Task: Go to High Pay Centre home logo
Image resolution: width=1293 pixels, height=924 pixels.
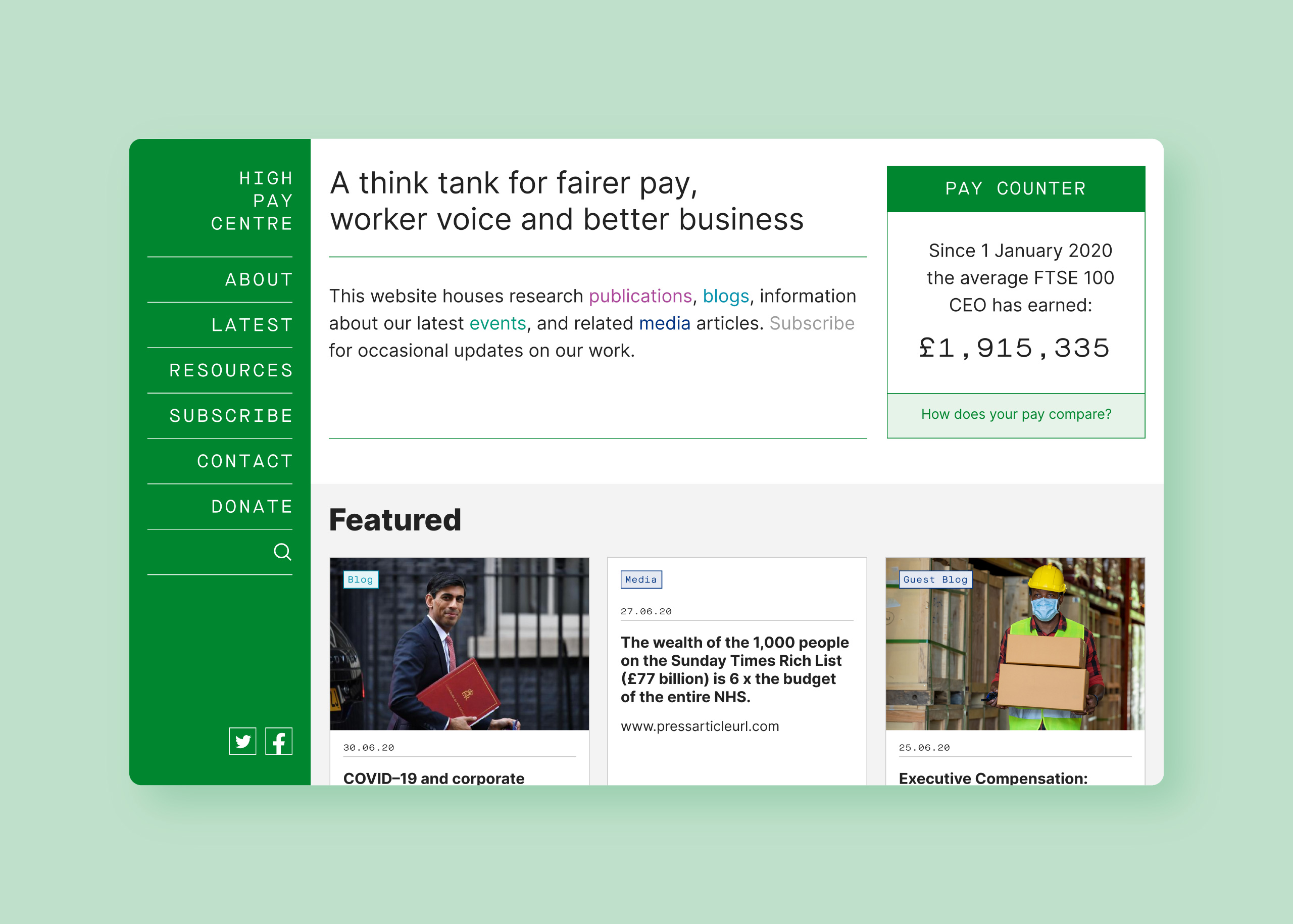Action: tap(252, 201)
